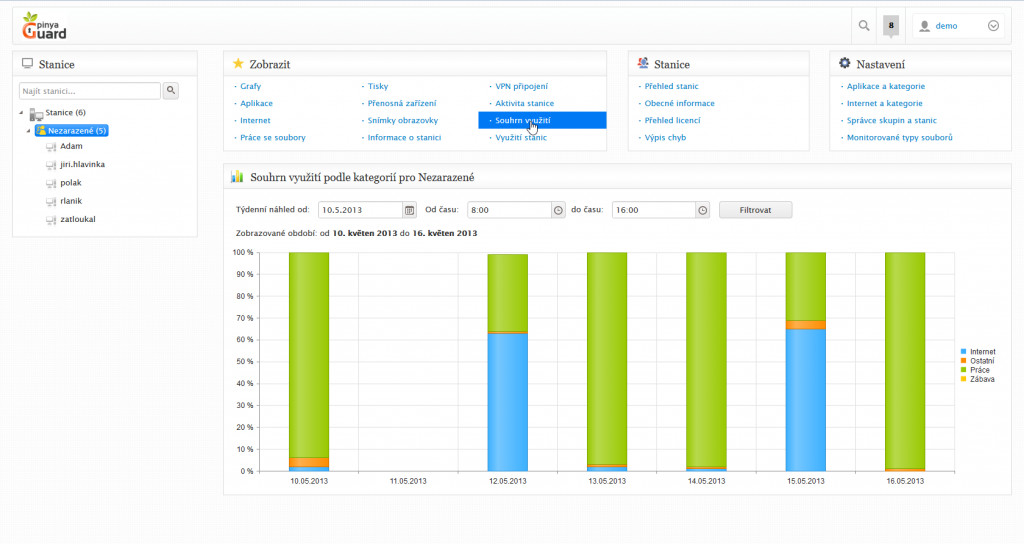Click the date field showing 10.5.2013
Screen dimensions: 1024x544
click(x=360, y=210)
